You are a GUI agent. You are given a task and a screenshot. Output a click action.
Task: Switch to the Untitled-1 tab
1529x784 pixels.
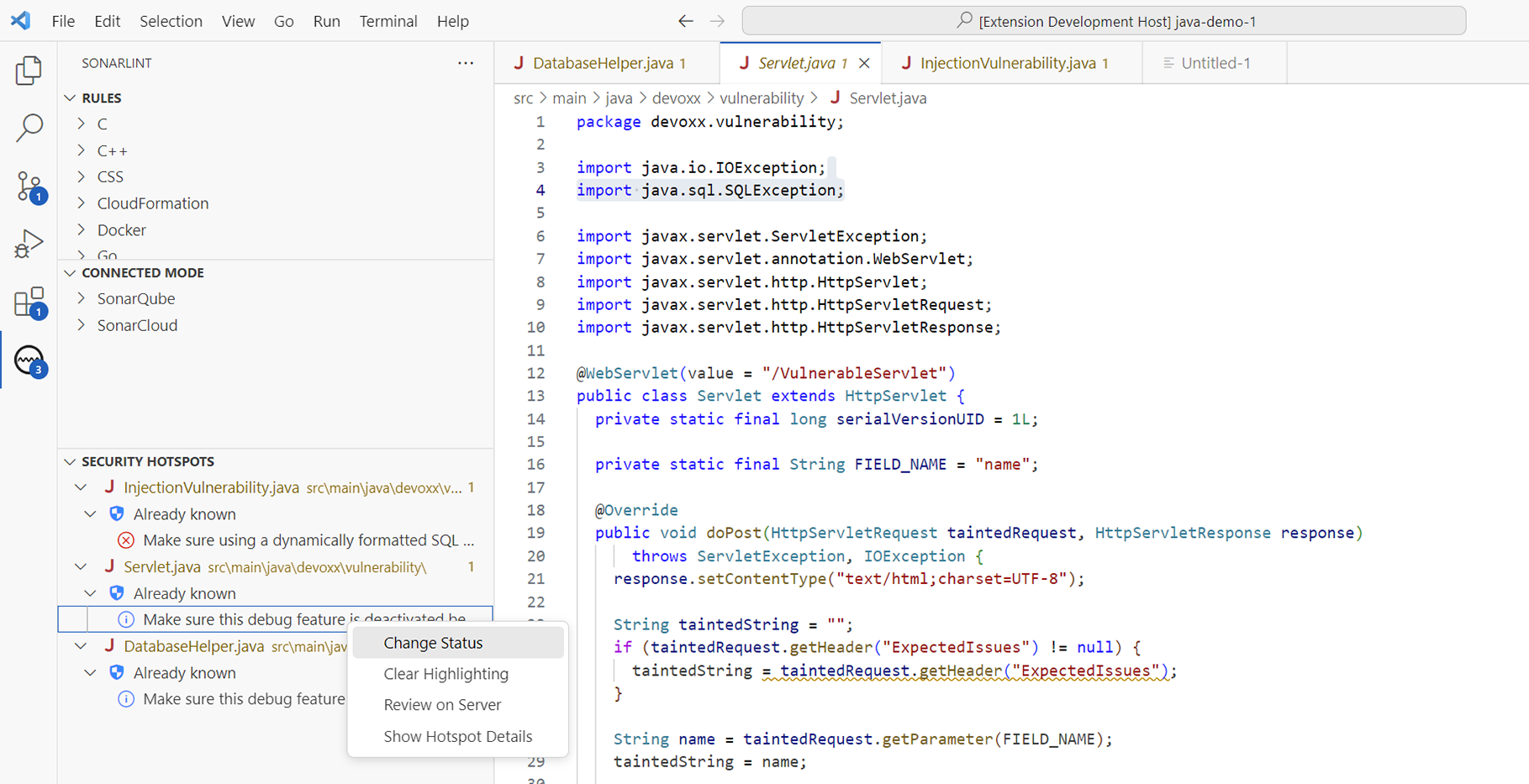point(1214,63)
